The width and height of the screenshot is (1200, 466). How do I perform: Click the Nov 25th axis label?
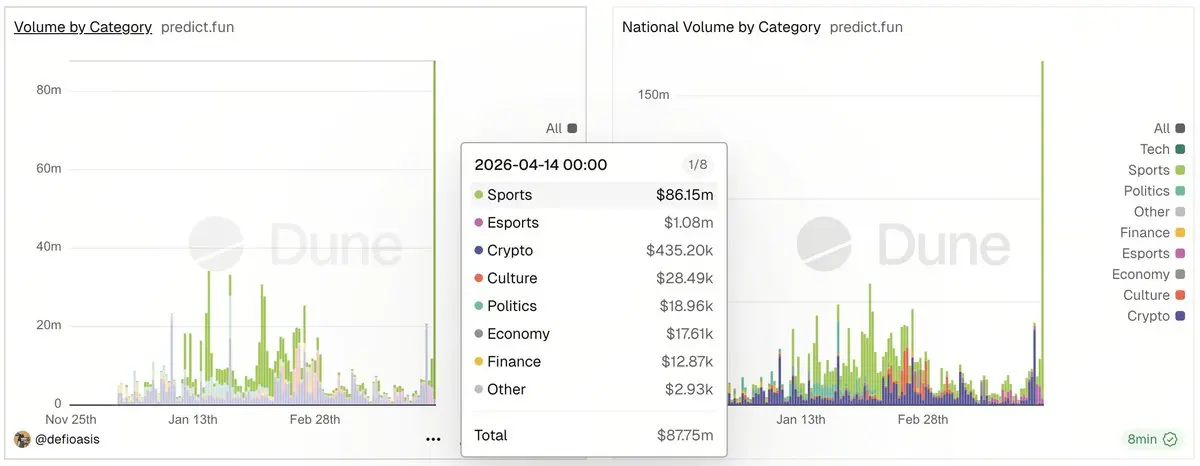(x=71, y=419)
